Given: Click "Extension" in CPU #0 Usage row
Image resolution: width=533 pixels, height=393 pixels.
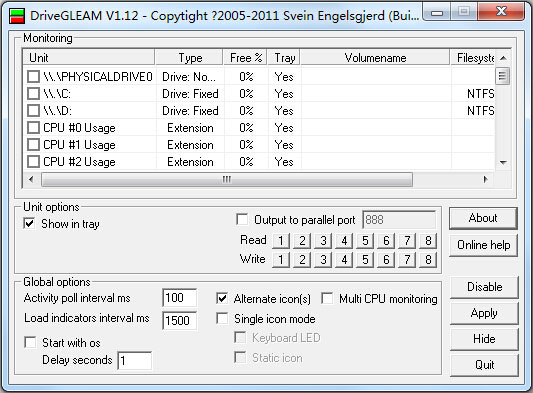Looking at the screenshot, I should pos(190,128).
